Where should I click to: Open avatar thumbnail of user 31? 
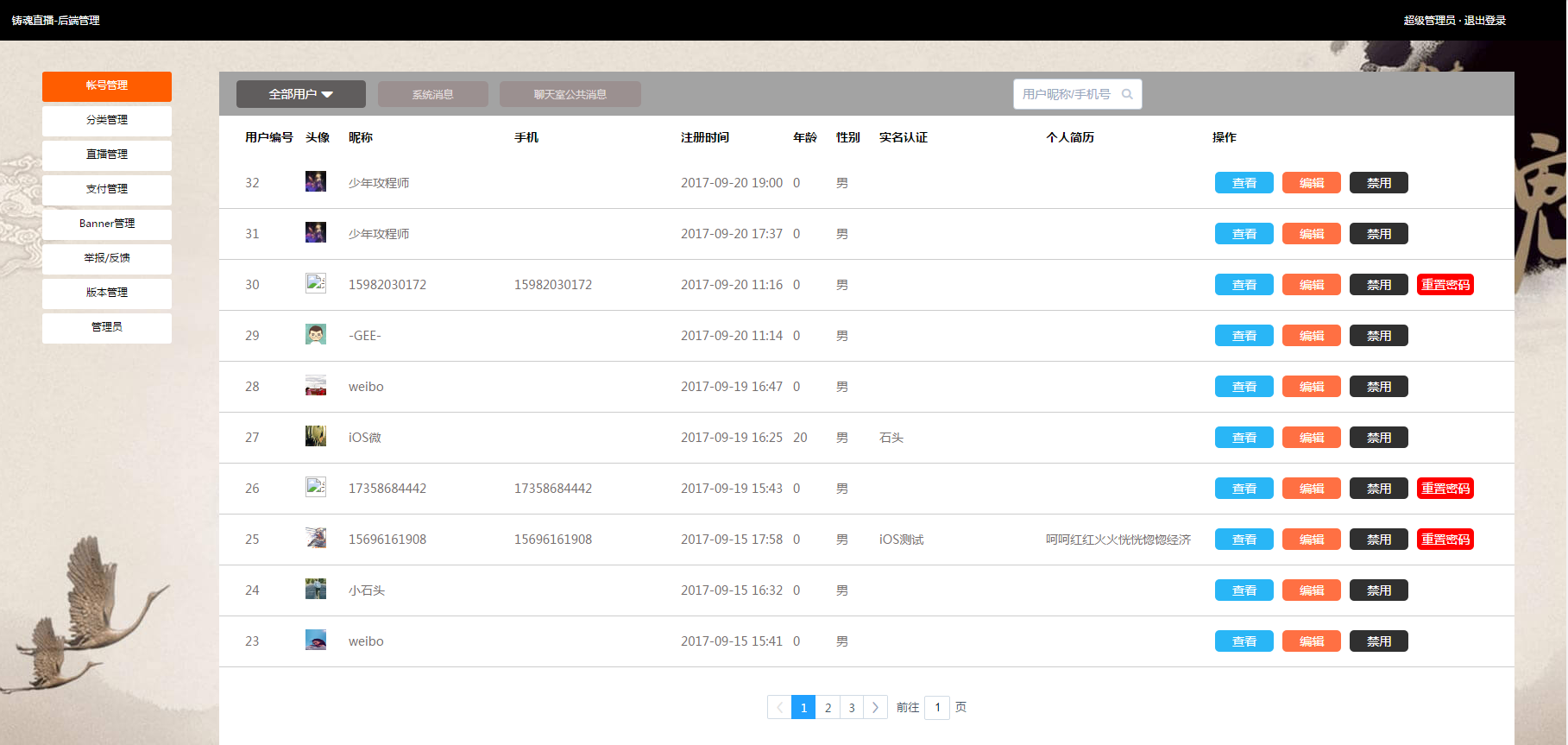316,232
